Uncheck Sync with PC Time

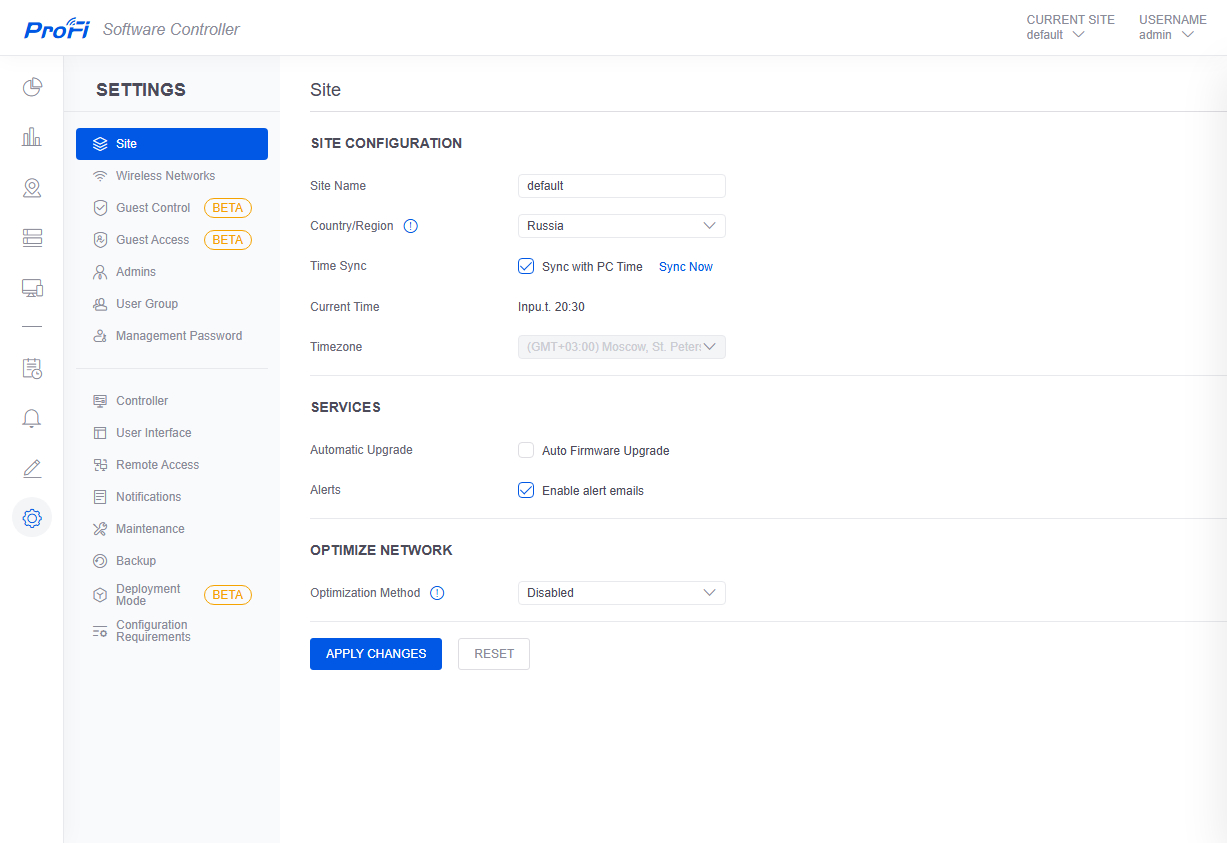tap(526, 266)
